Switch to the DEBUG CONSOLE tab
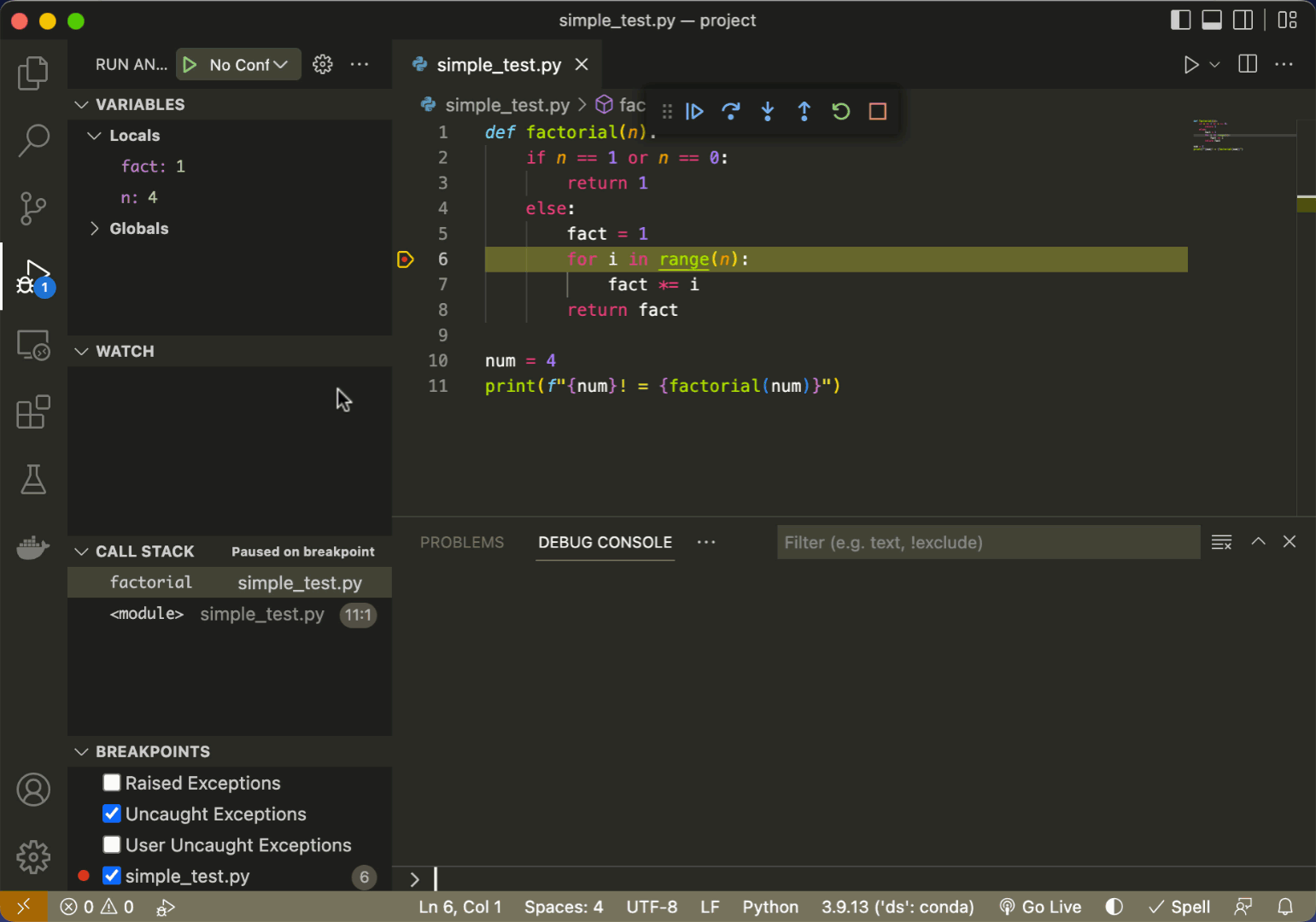The height and width of the screenshot is (922, 1316). tap(605, 542)
